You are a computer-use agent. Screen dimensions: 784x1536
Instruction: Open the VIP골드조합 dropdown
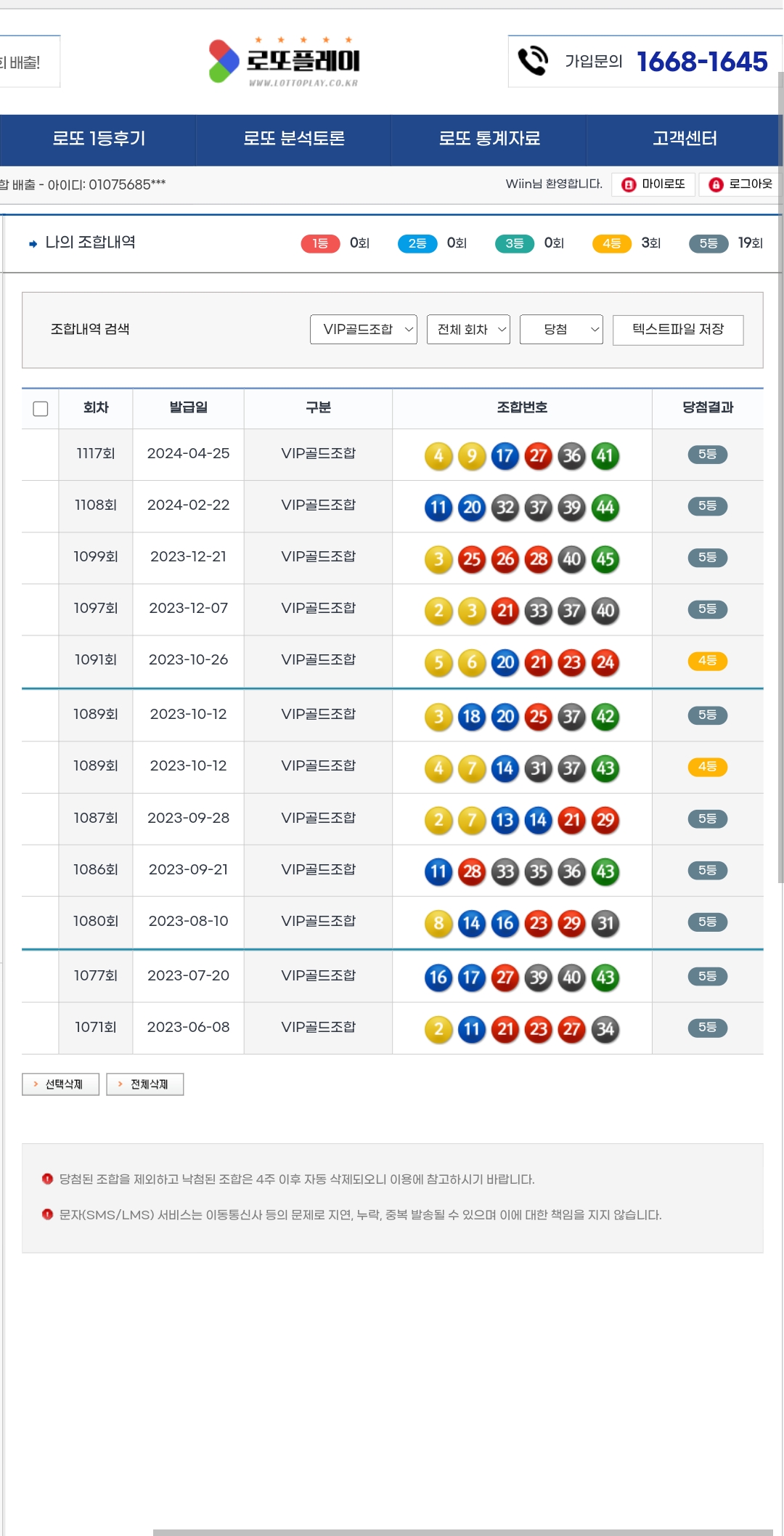click(363, 330)
